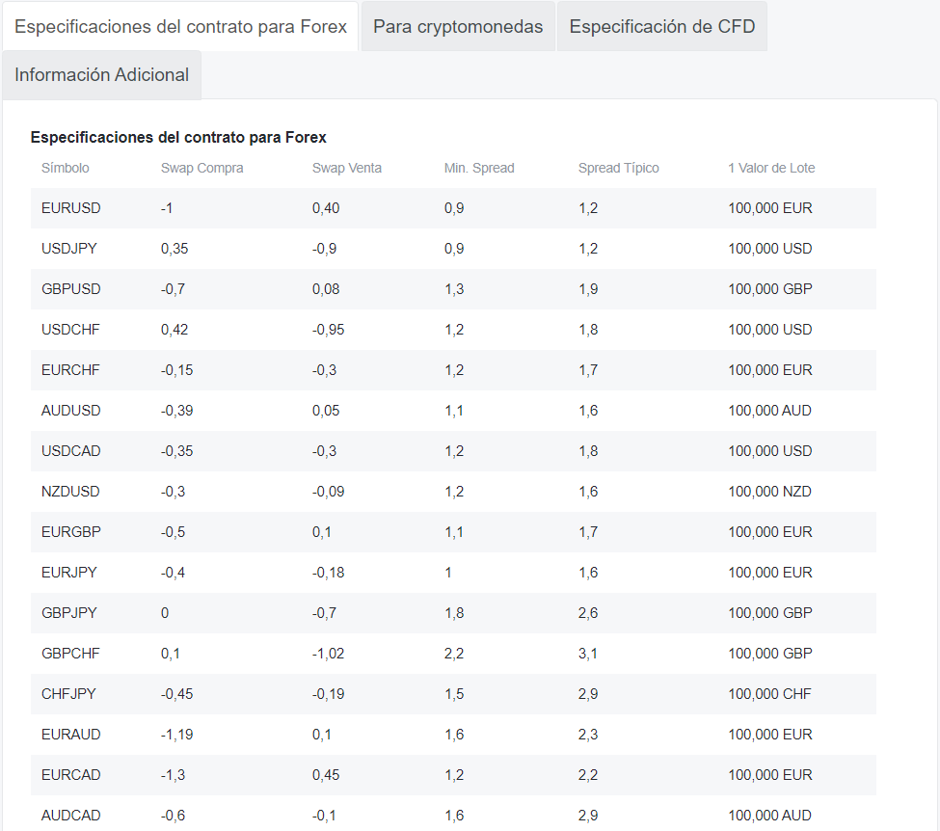This screenshot has height=831, width=940.
Task: Click the Símbolo column header
Action: 64,168
